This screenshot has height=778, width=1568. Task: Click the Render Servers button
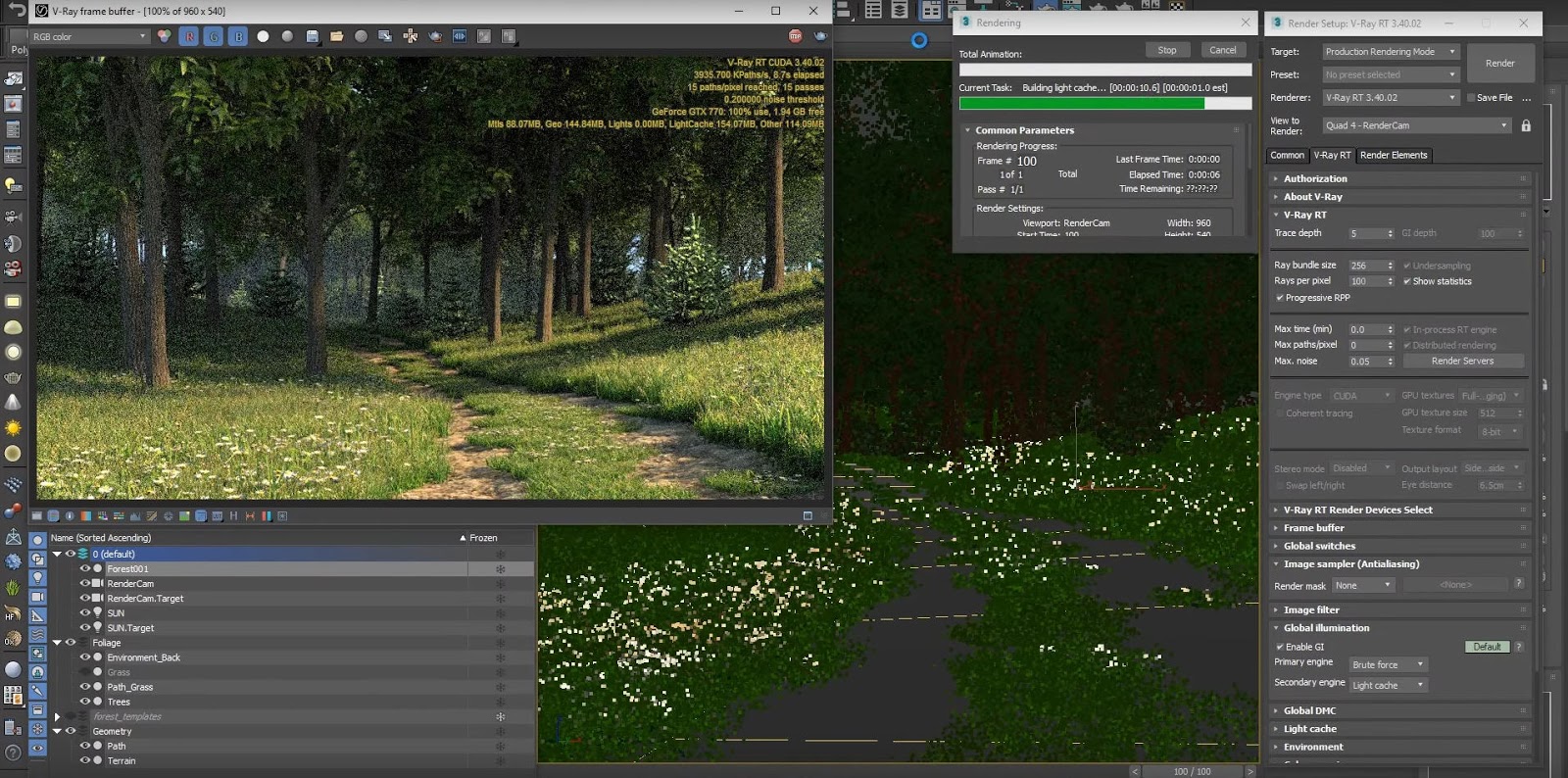pyautogui.click(x=1462, y=361)
